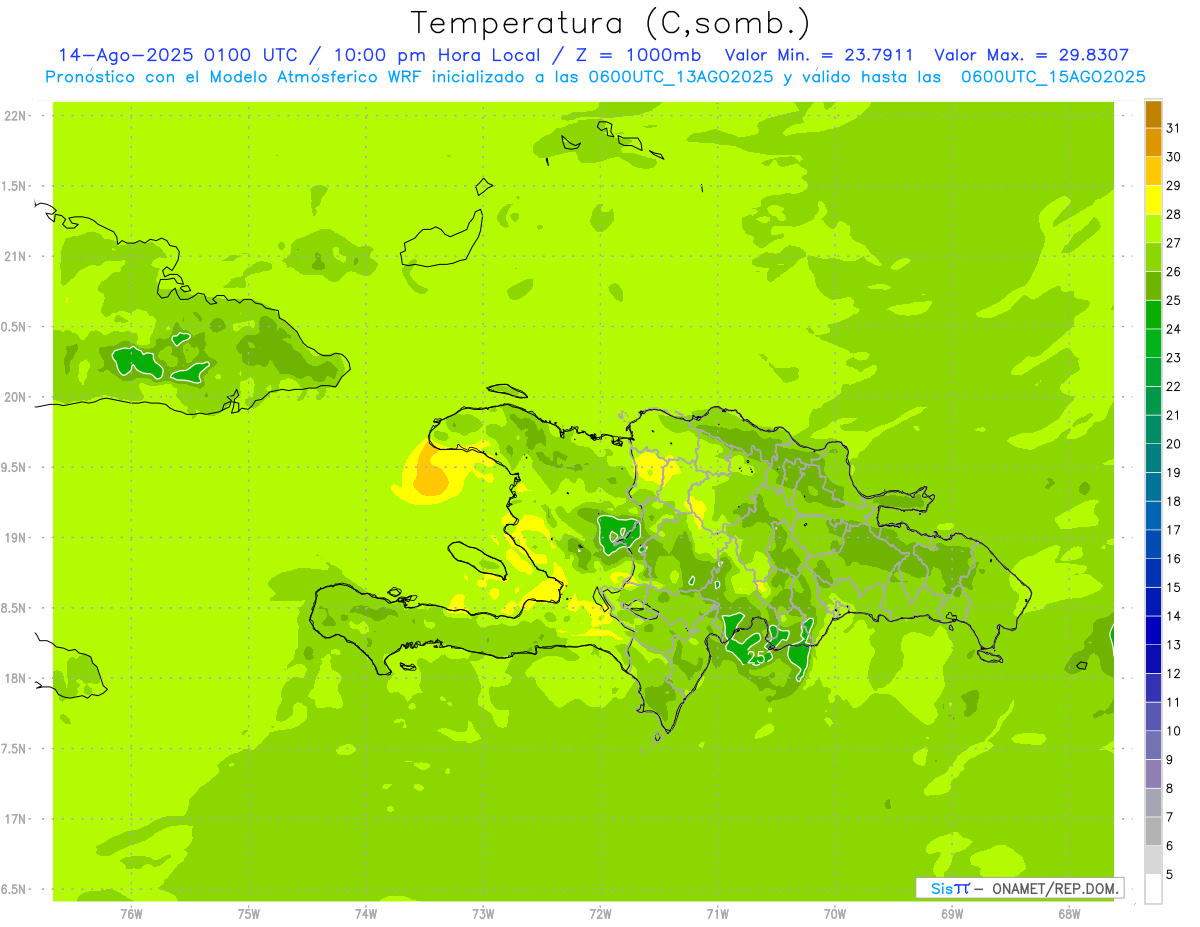The height and width of the screenshot is (927, 1200).
Task: Click the "SisPI – ONAMET/REP.DOM." credit label
Action: pos(1019,888)
